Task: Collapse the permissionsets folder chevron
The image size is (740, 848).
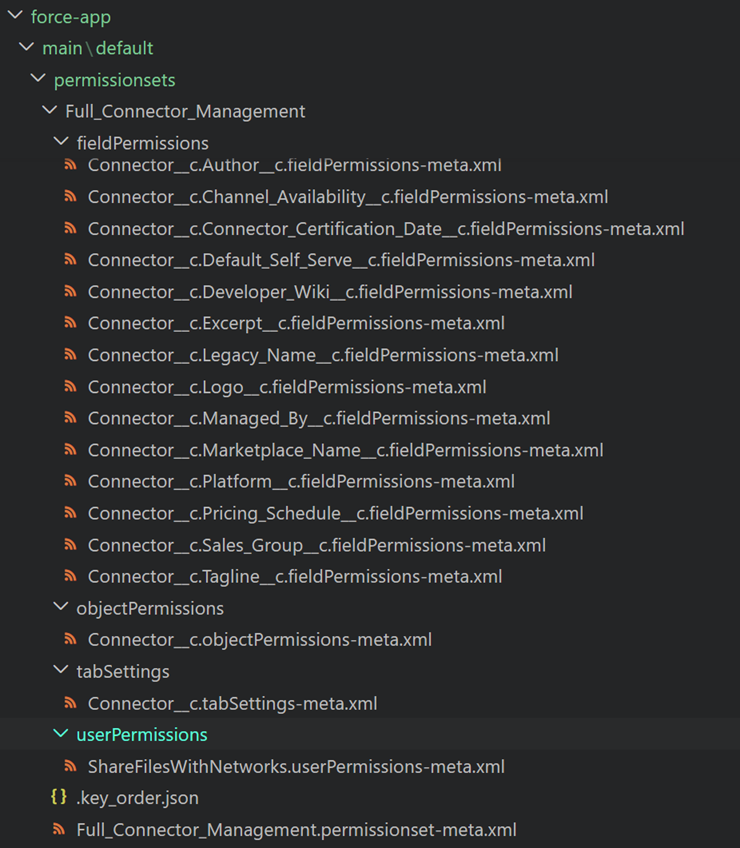Action: (x=38, y=79)
